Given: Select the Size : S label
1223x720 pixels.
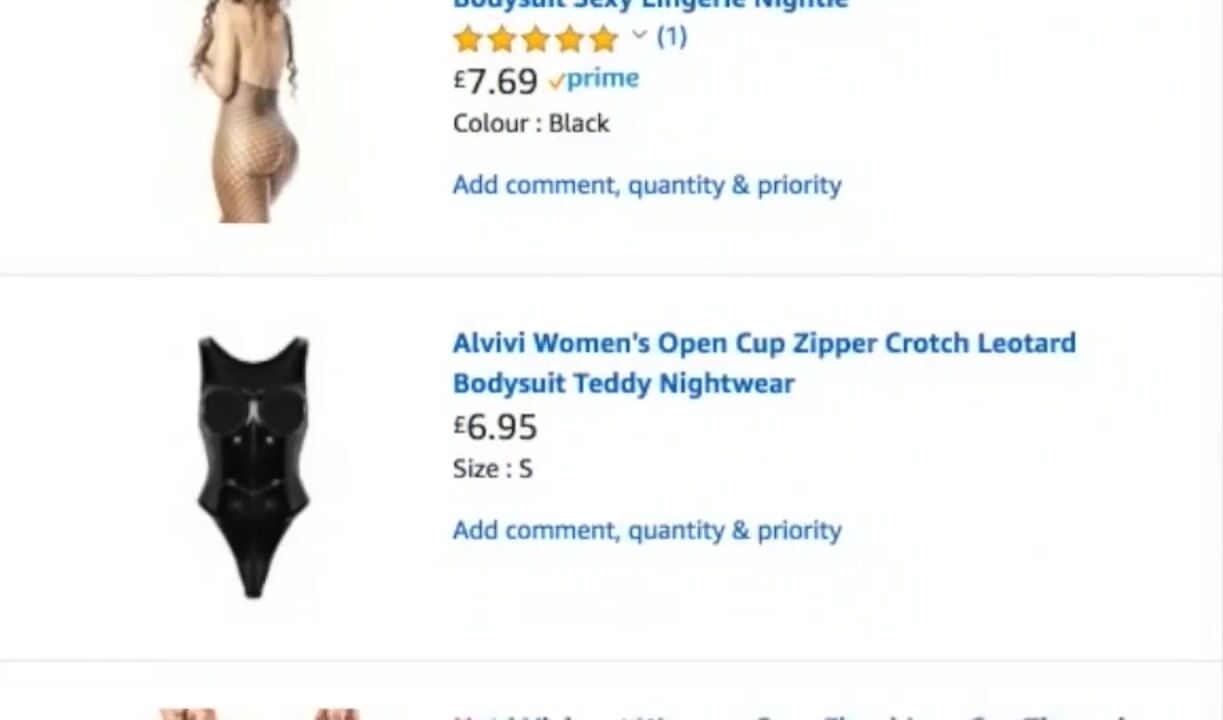Looking at the screenshot, I should 492,468.
